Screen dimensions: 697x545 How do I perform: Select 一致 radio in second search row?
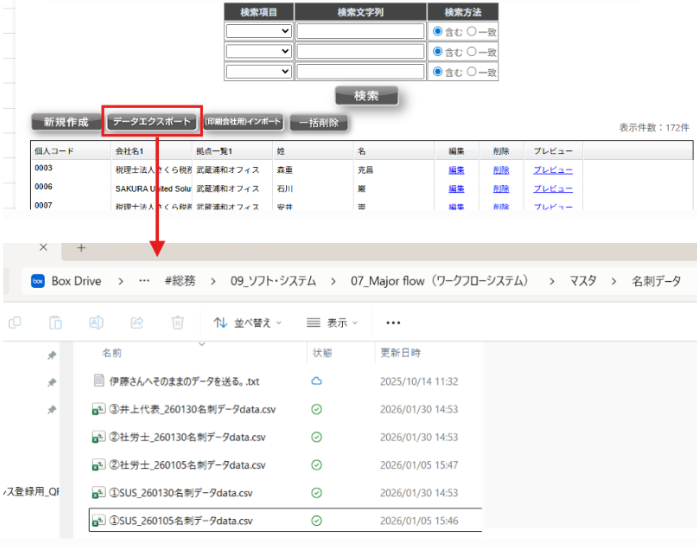472,51
